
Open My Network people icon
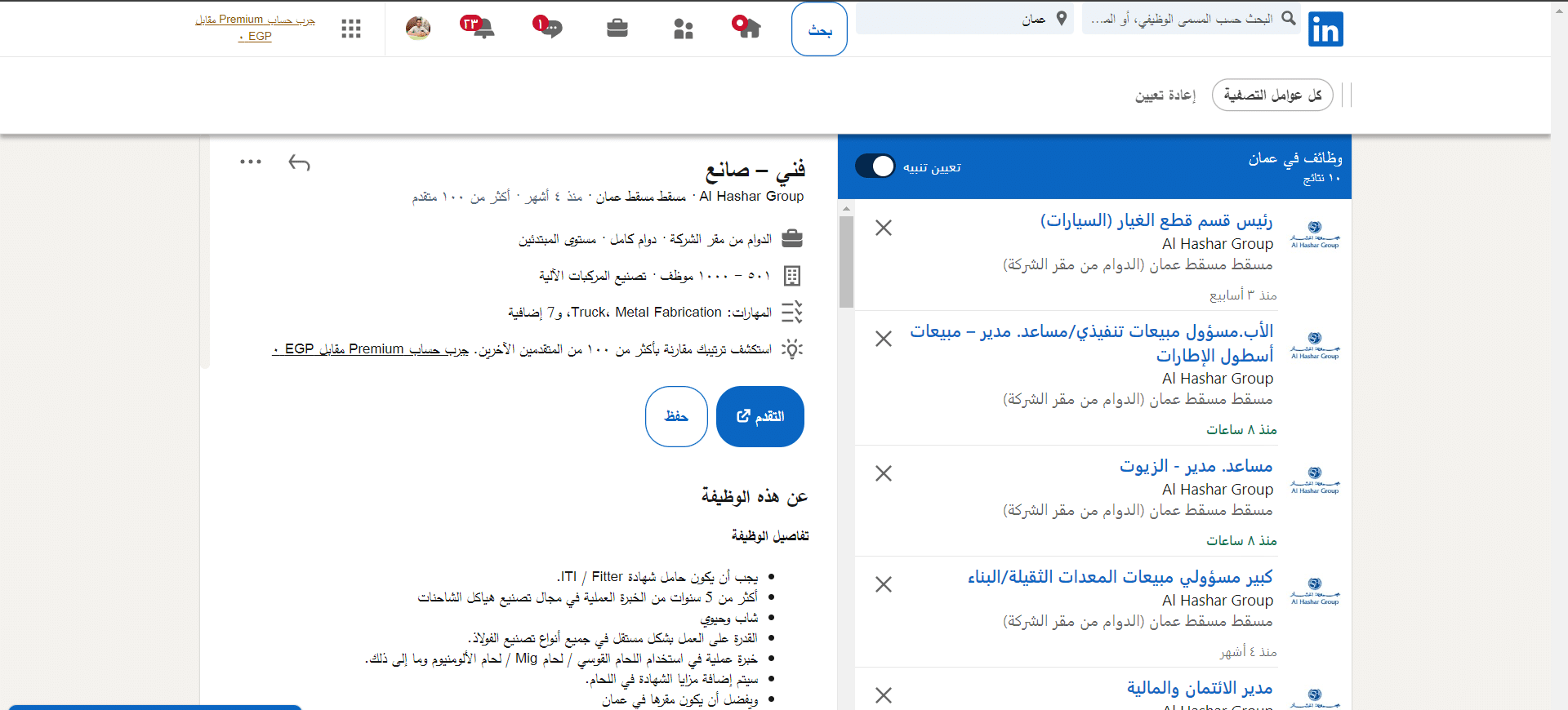point(684,29)
